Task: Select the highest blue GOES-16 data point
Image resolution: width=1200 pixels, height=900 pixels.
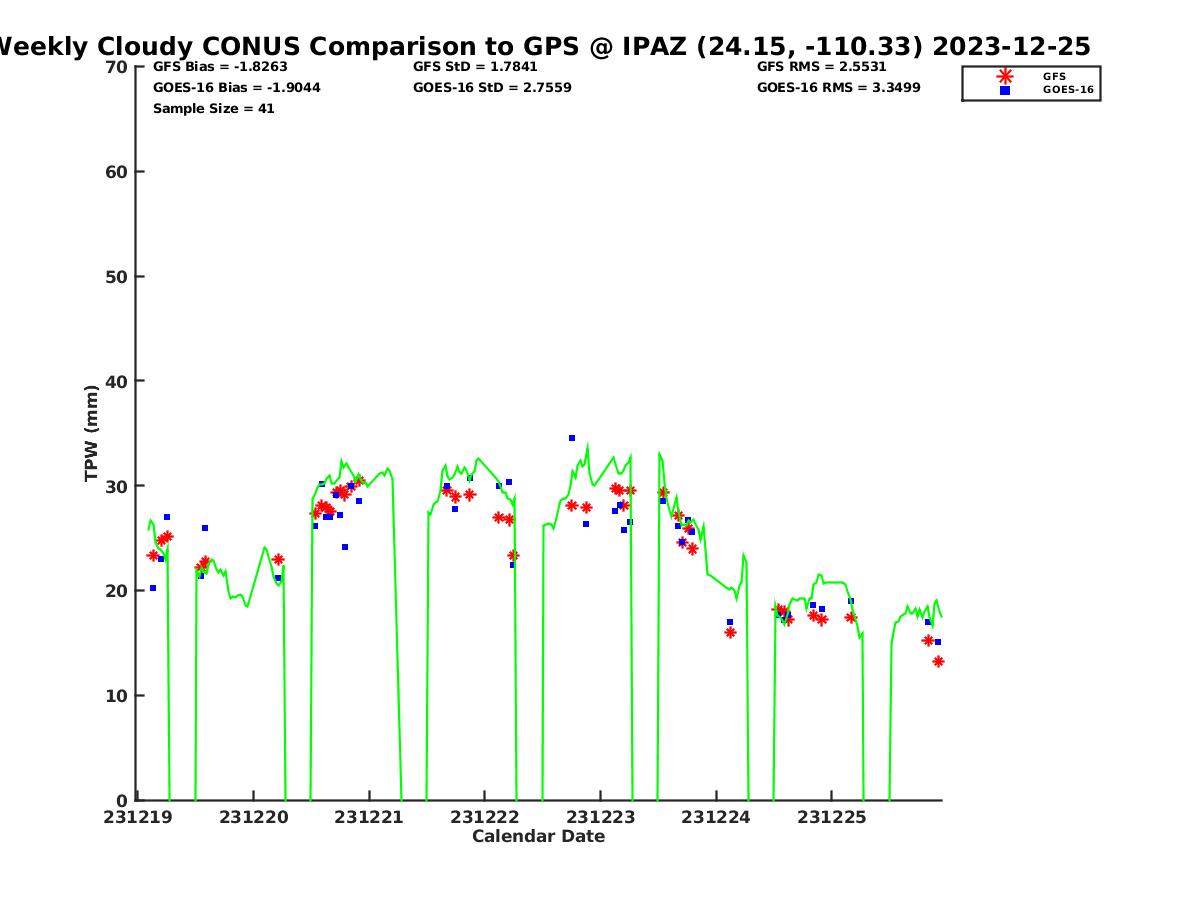Action: [572, 438]
